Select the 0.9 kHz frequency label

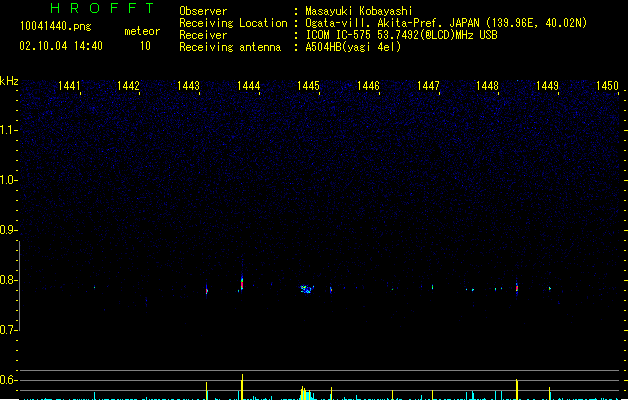click(x=8, y=230)
